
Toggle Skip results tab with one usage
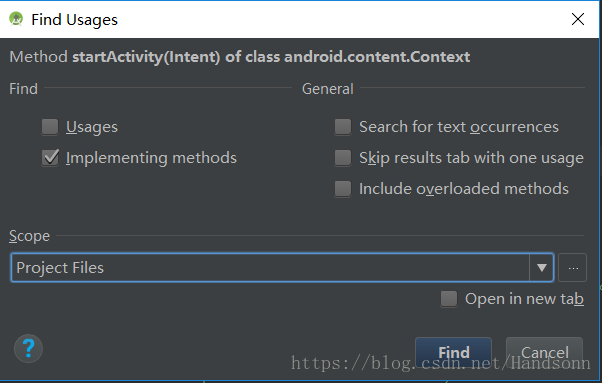point(343,158)
